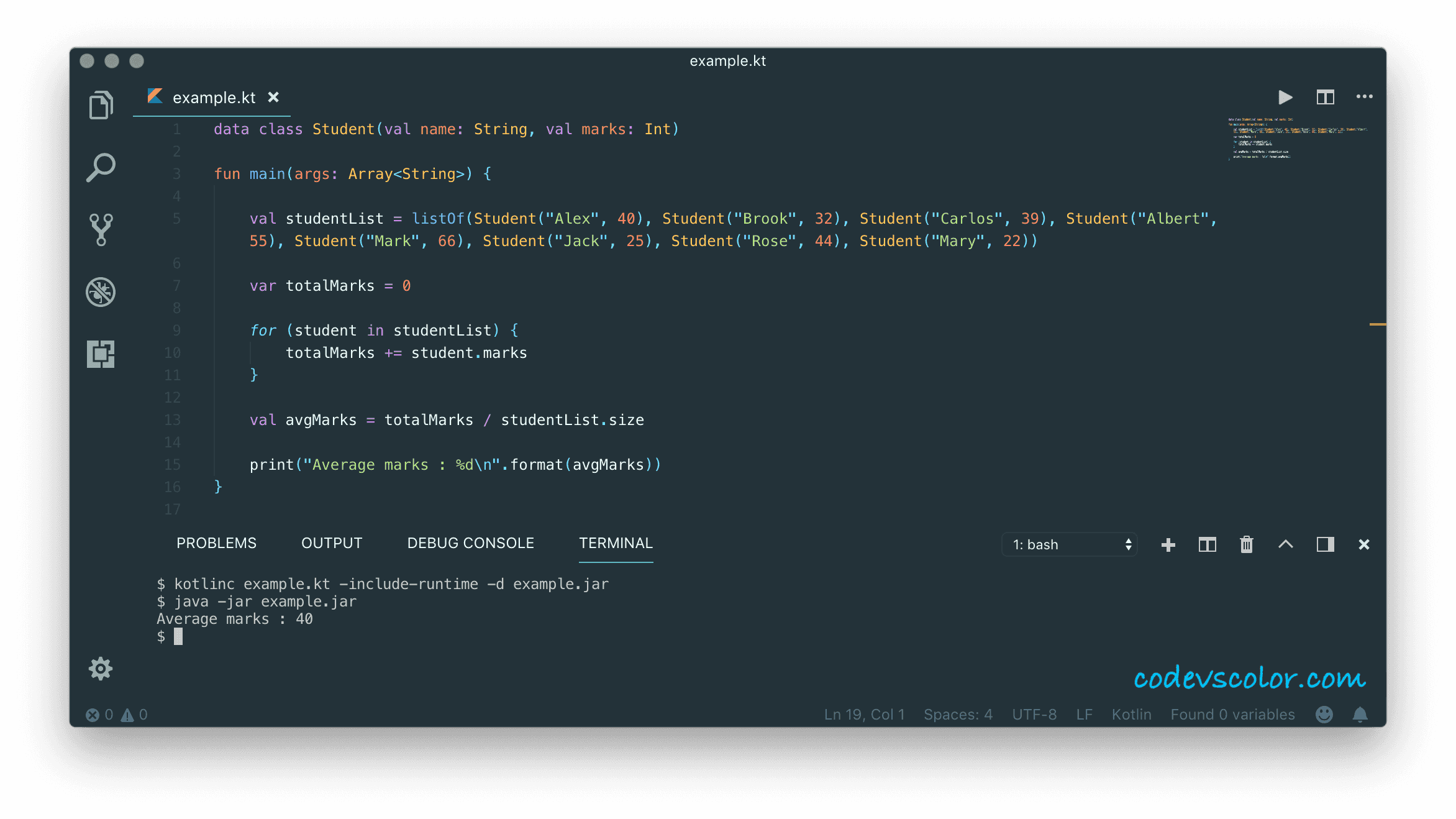Create a new terminal with plus icon
Screen dimensions: 1456x819
point(1168,545)
